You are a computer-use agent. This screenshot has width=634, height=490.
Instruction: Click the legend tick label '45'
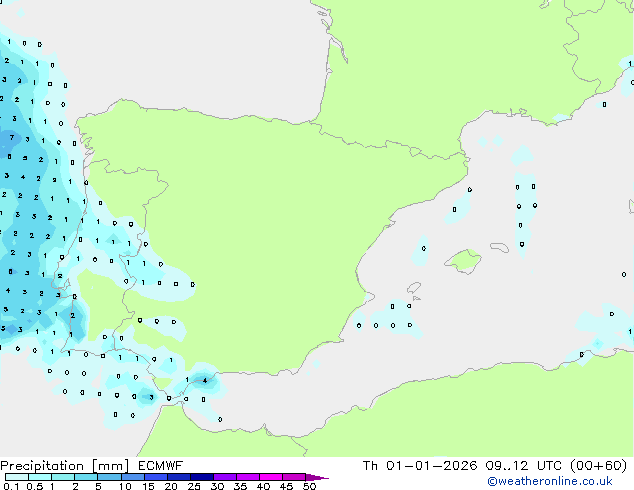(x=286, y=486)
